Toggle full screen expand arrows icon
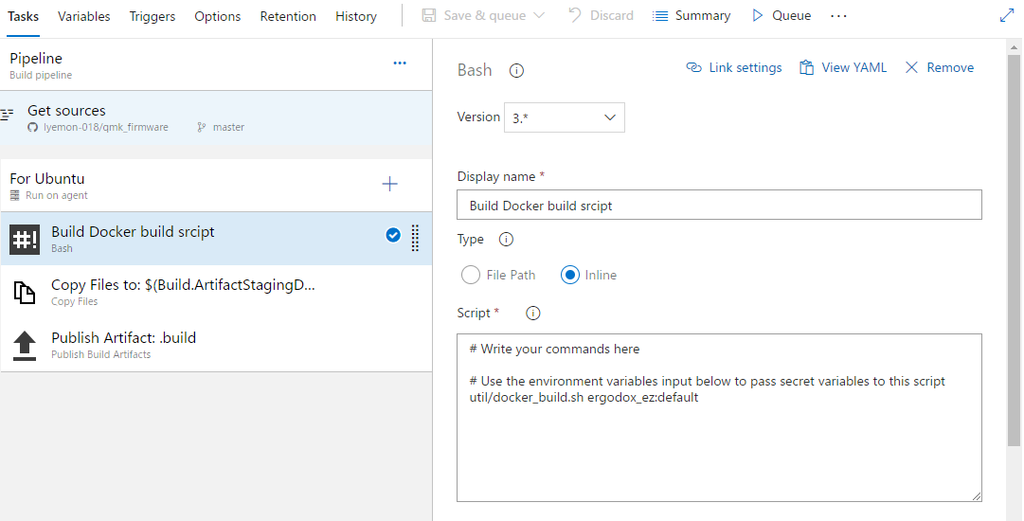 pos(1007,16)
